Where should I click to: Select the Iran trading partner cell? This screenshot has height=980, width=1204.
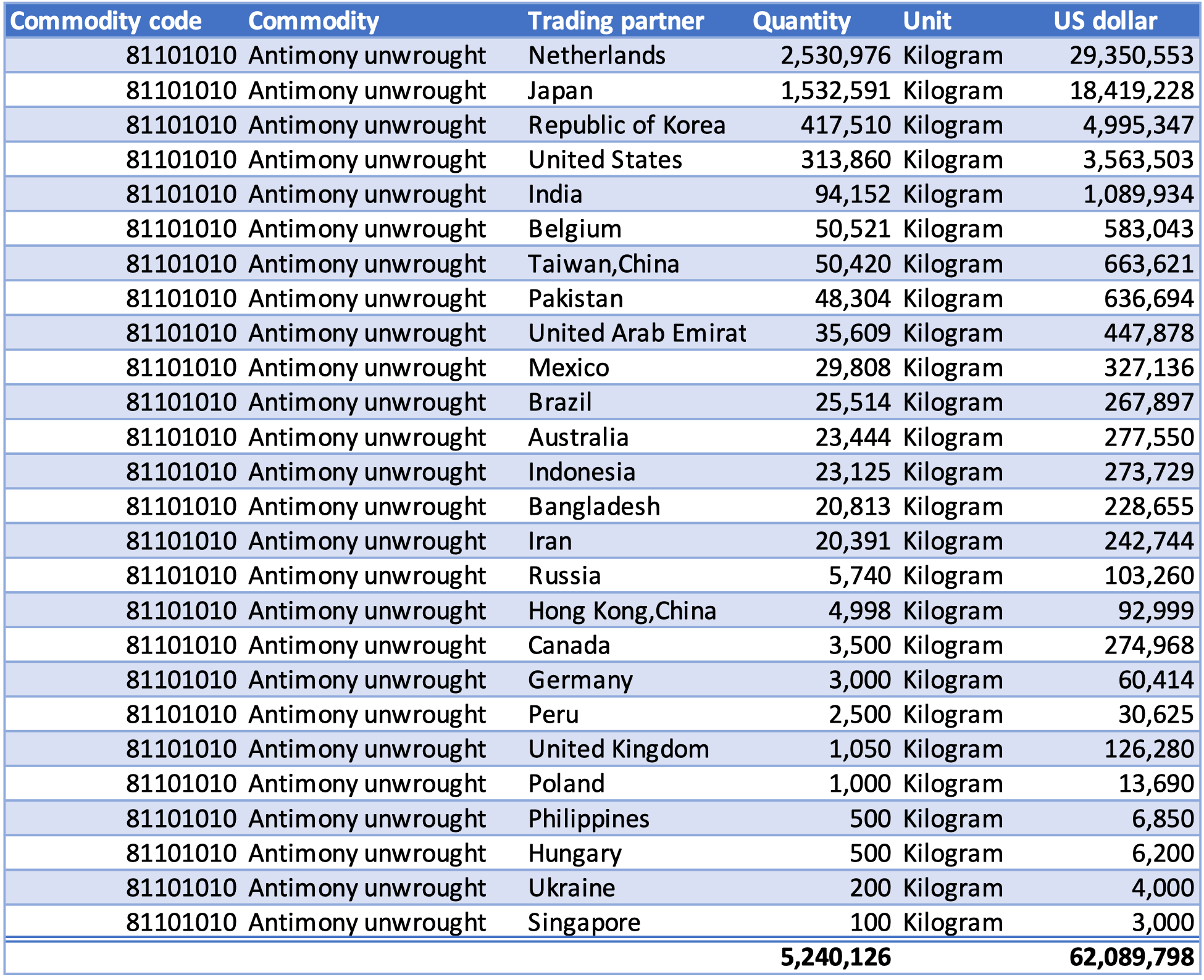point(550,541)
